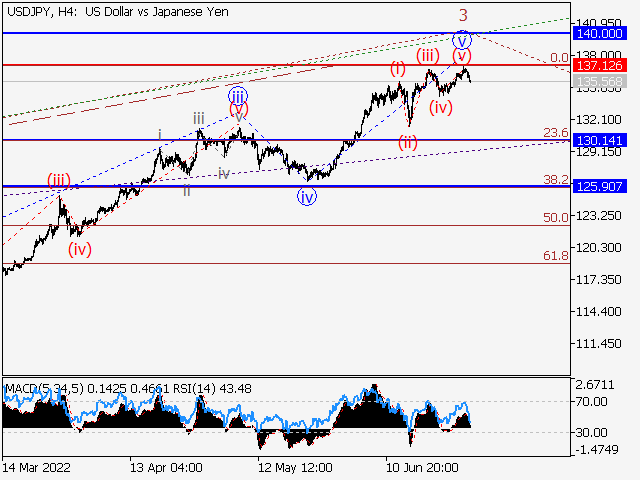Click the 114.400 price axis label
Image resolution: width=640 pixels, height=480 pixels.
(598, 311)
